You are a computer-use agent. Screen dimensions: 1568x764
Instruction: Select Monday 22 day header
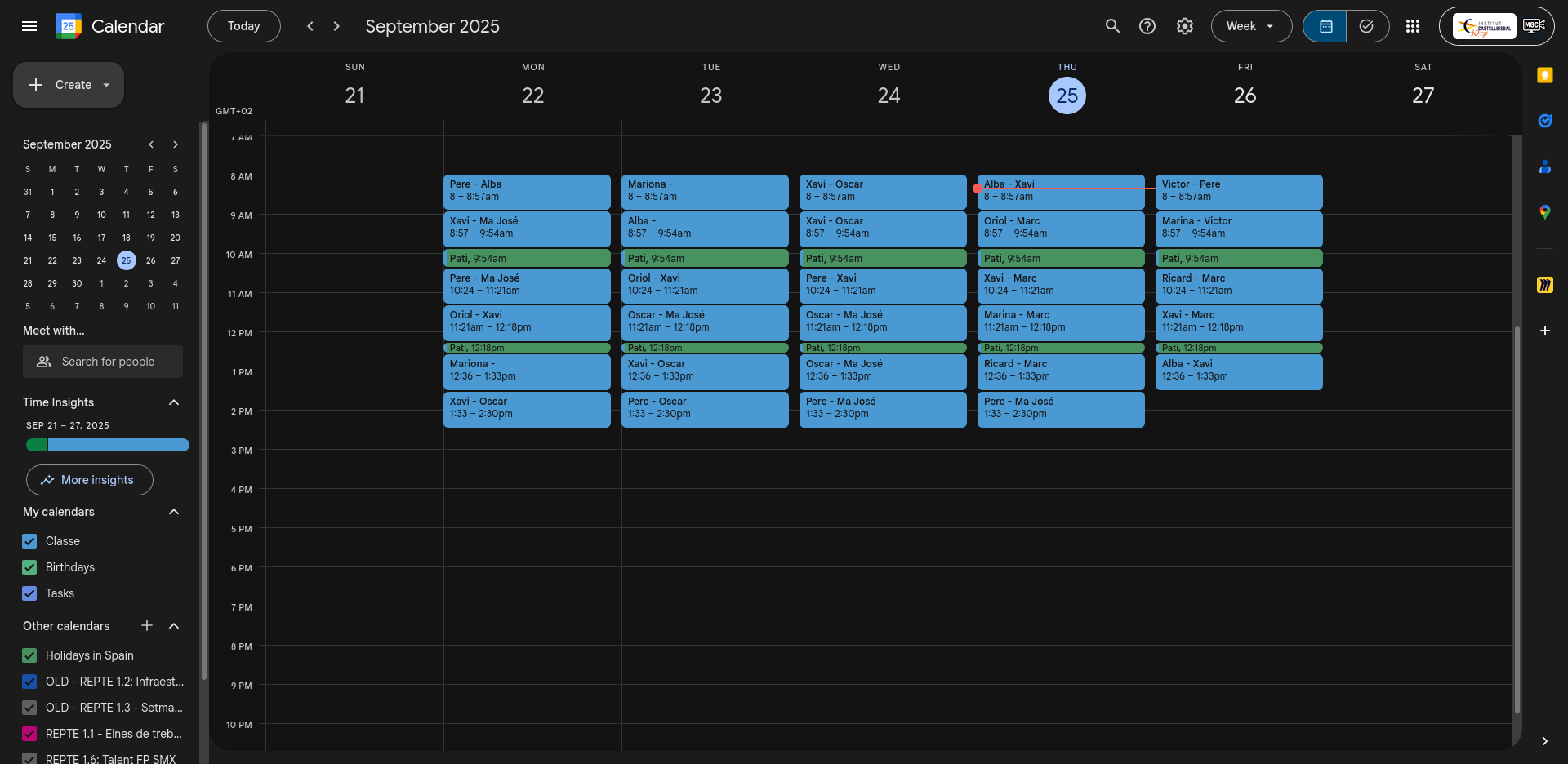tap(532, 95)
